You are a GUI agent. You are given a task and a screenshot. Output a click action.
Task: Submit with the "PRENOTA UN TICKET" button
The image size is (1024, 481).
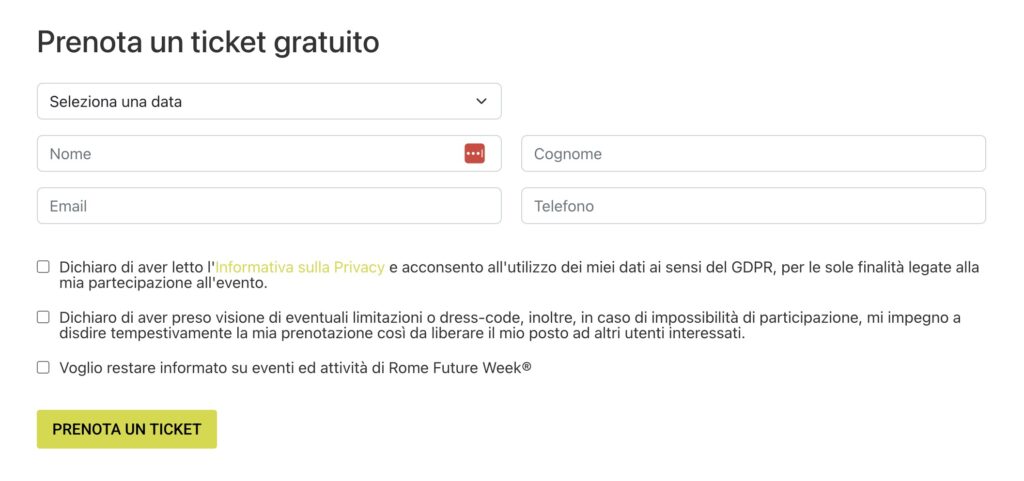(x=127, y=429)
